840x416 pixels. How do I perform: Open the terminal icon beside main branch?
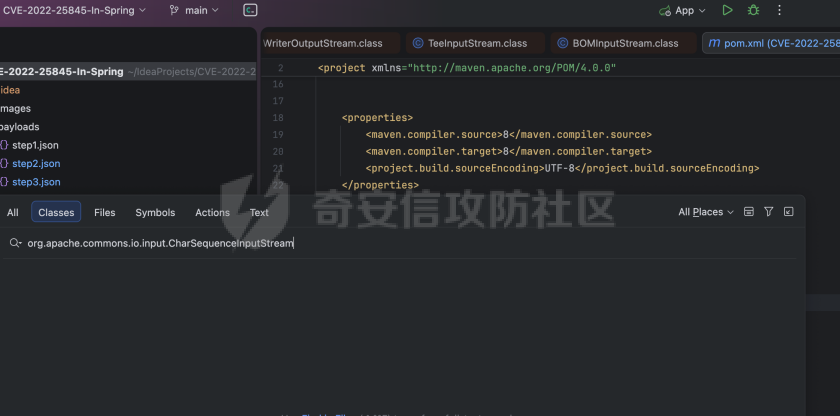251,10
